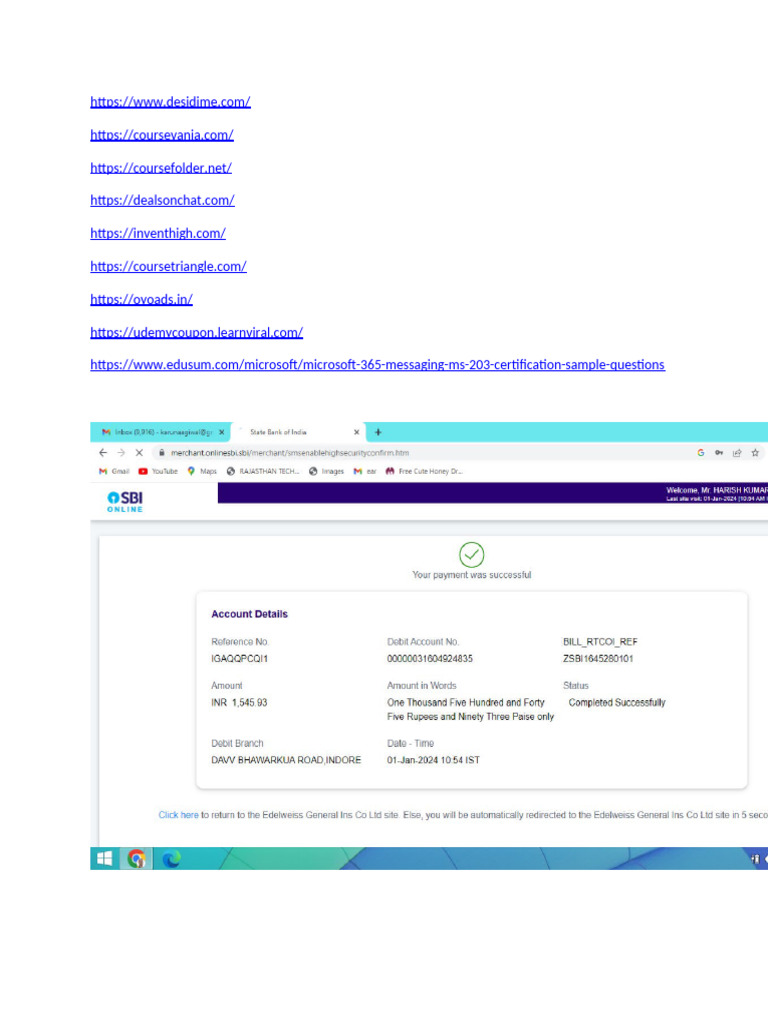Click the BILL_RTCOI_REF label
Viewport: 768px width, 1024px height.
(x=600, y=642)
